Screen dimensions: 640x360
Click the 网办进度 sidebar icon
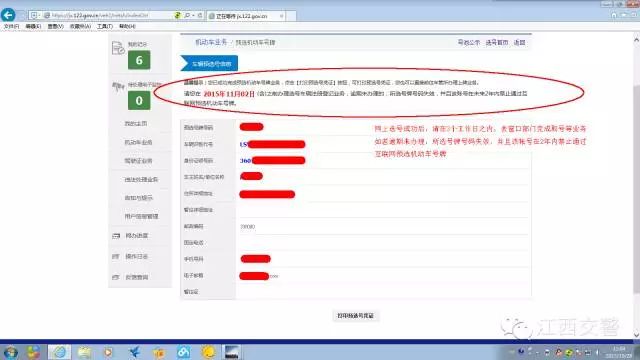(116, 236)
